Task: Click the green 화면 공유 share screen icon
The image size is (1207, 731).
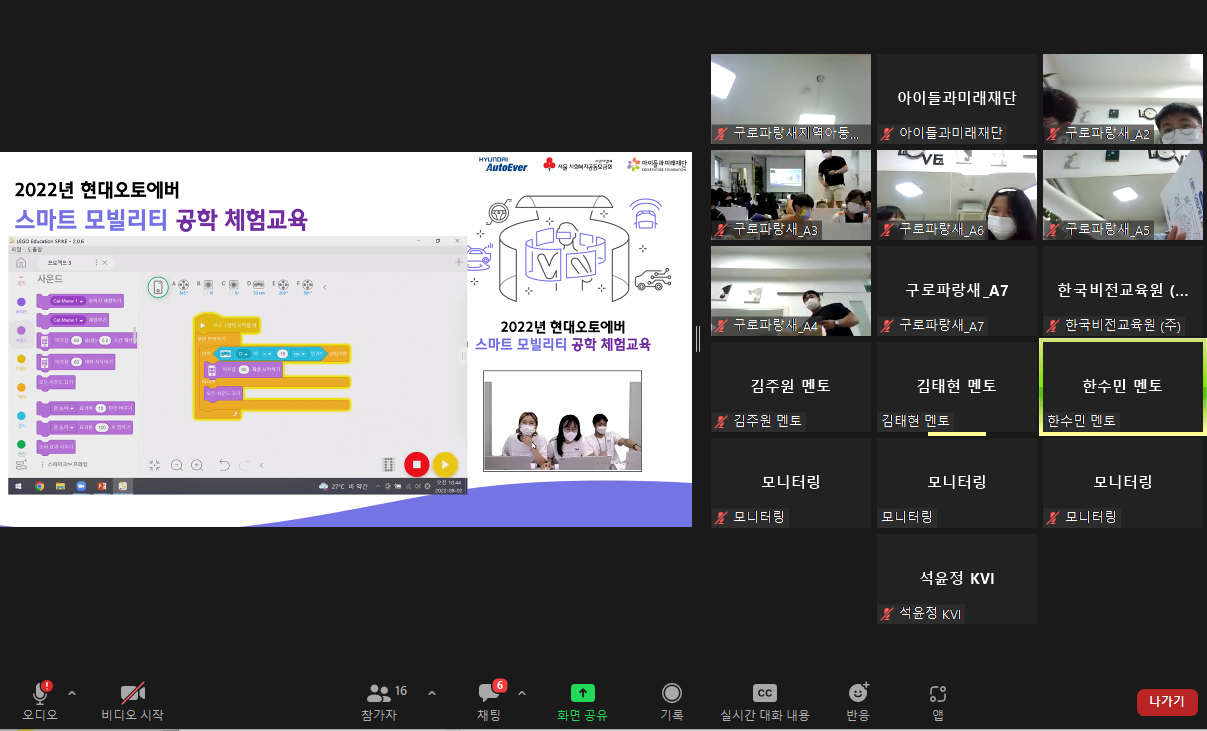Action: [583, 693]
